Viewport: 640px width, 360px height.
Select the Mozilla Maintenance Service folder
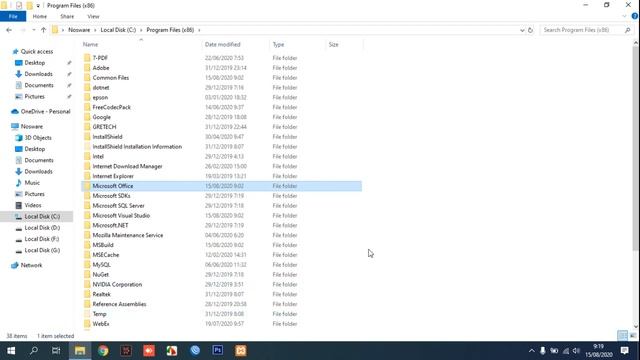click(x=221, y=235)
